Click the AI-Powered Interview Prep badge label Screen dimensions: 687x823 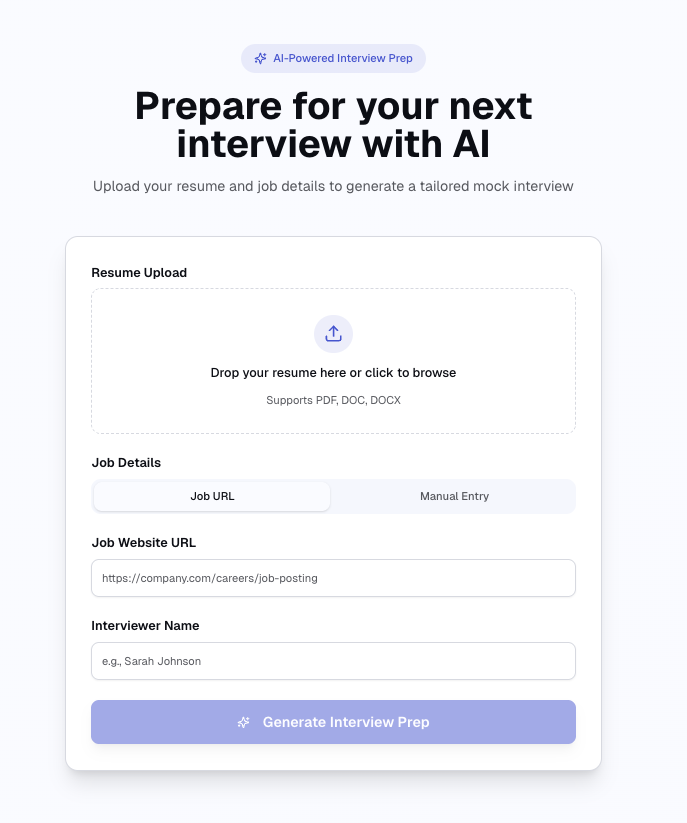click(x=343, y=59)
